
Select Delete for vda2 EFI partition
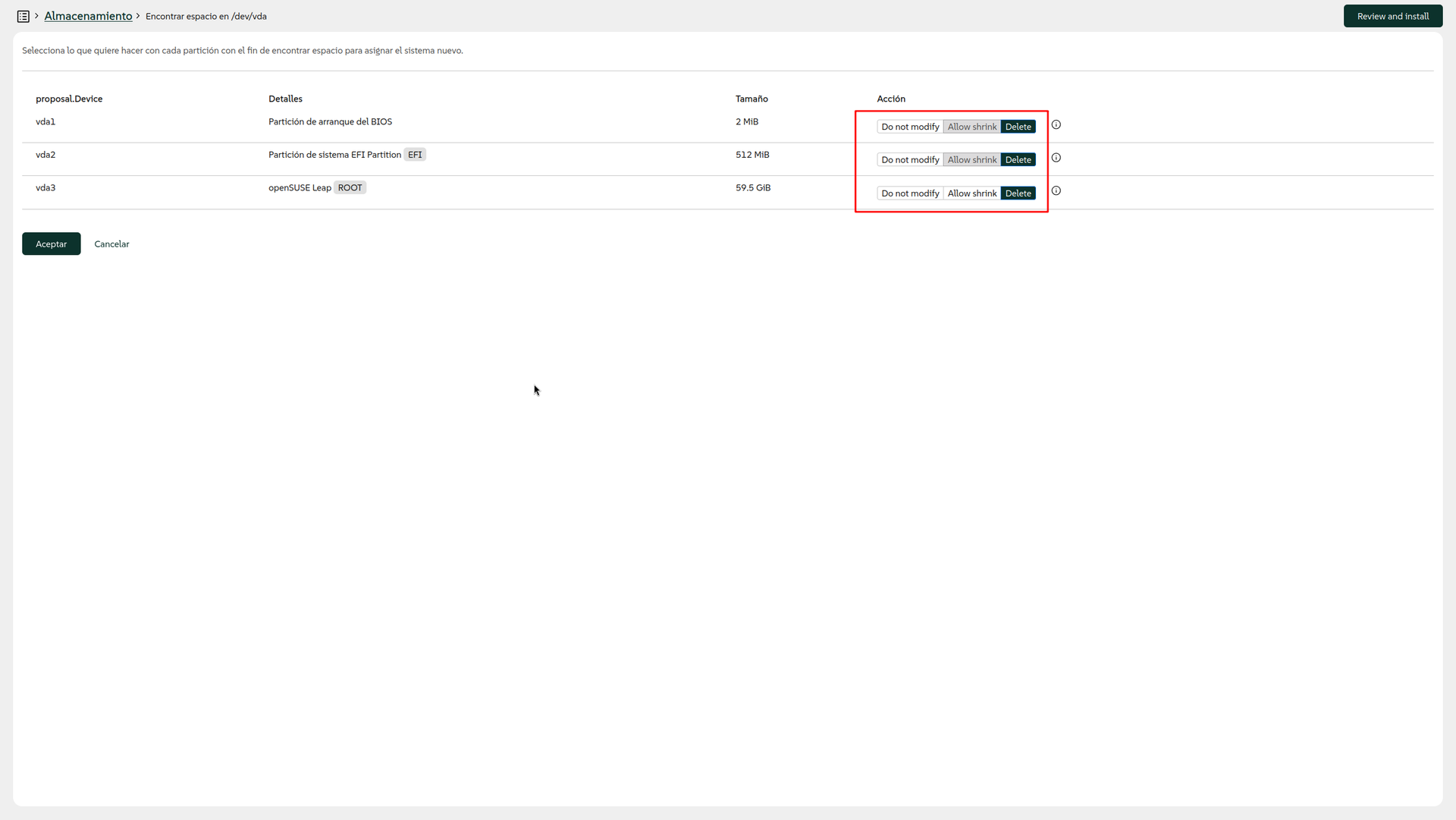(x=1018, y=160)
